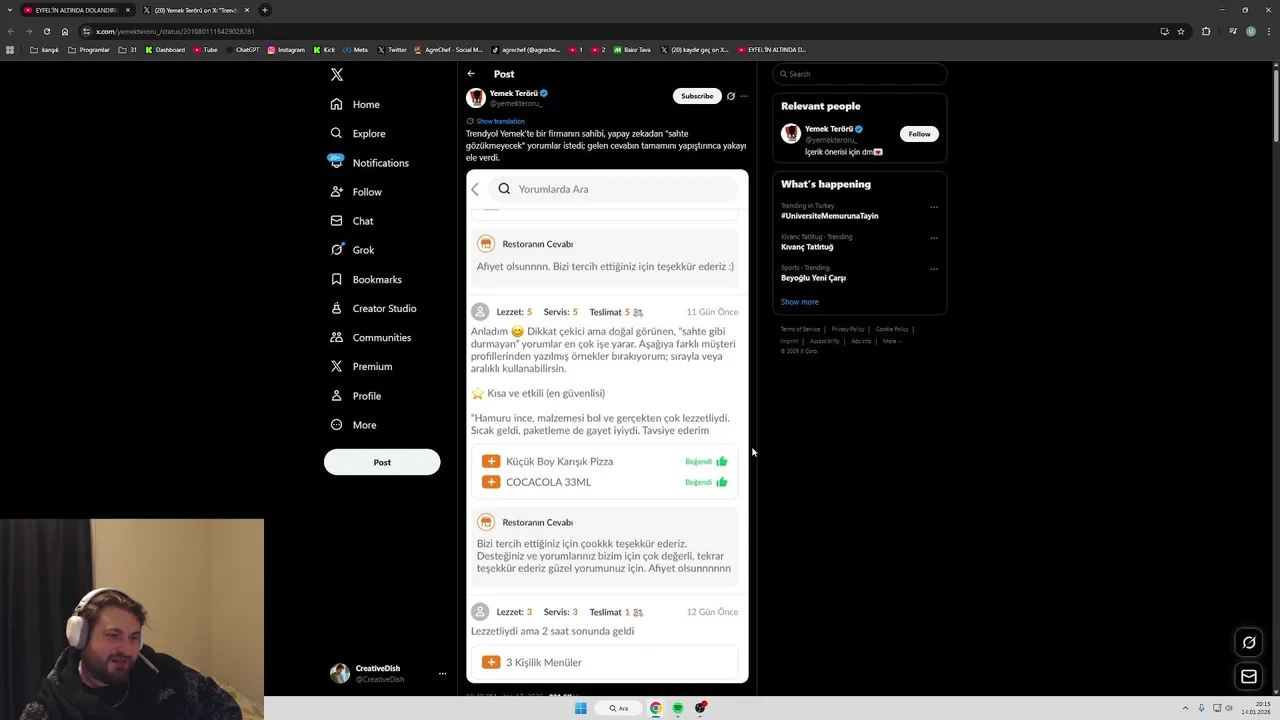Viewport: 1280px width, 720px height.
Task: Open Privacy Policy footer link
Action: (848, 329)
